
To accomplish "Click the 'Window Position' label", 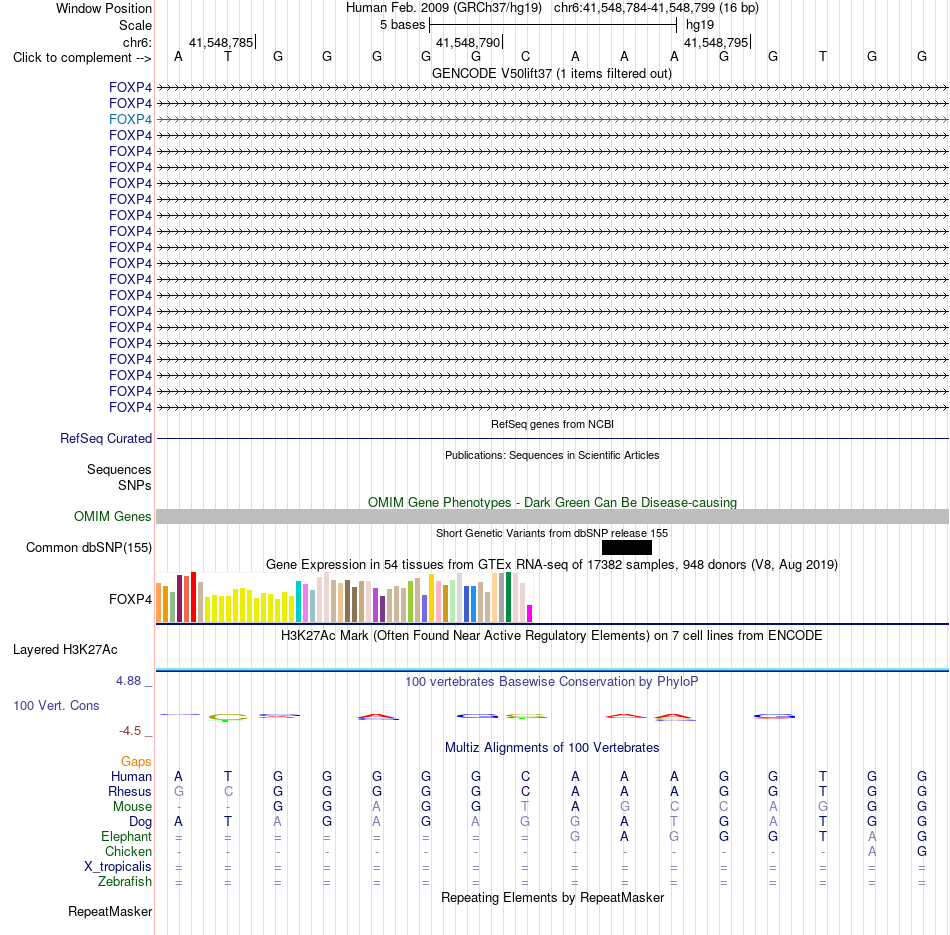I will 104,8.
